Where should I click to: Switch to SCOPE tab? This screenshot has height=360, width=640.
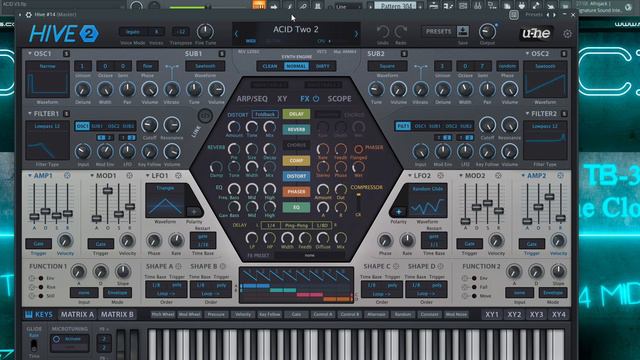(339, 99)
